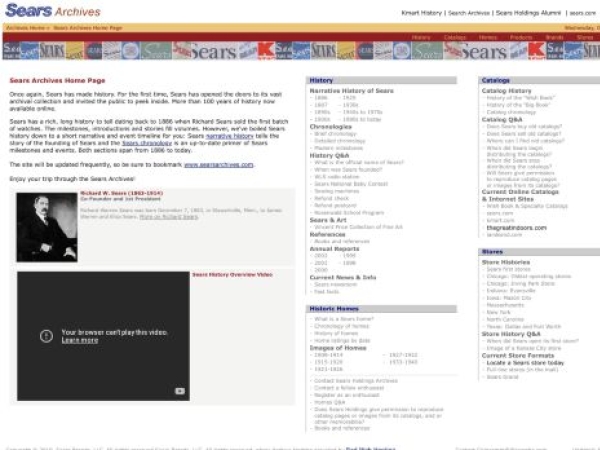
Task: Click the Archives Home breadcrumb
Action: point(26,28)
